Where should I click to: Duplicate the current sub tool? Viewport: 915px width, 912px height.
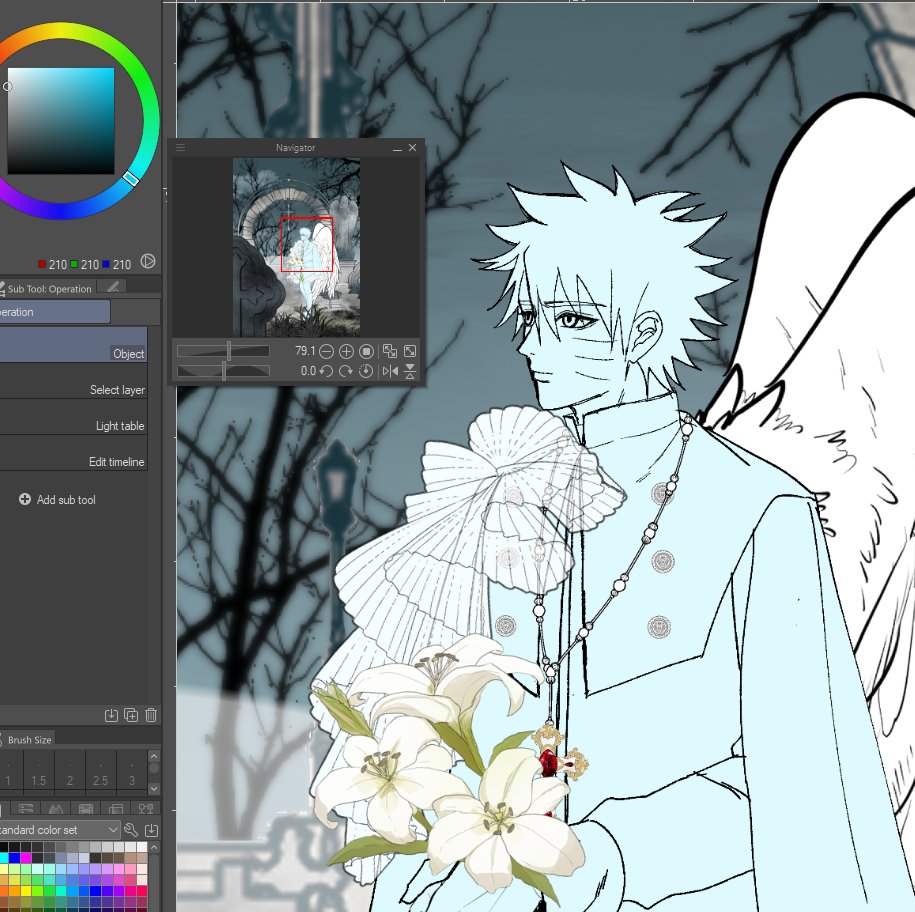[x=131, y=715]
